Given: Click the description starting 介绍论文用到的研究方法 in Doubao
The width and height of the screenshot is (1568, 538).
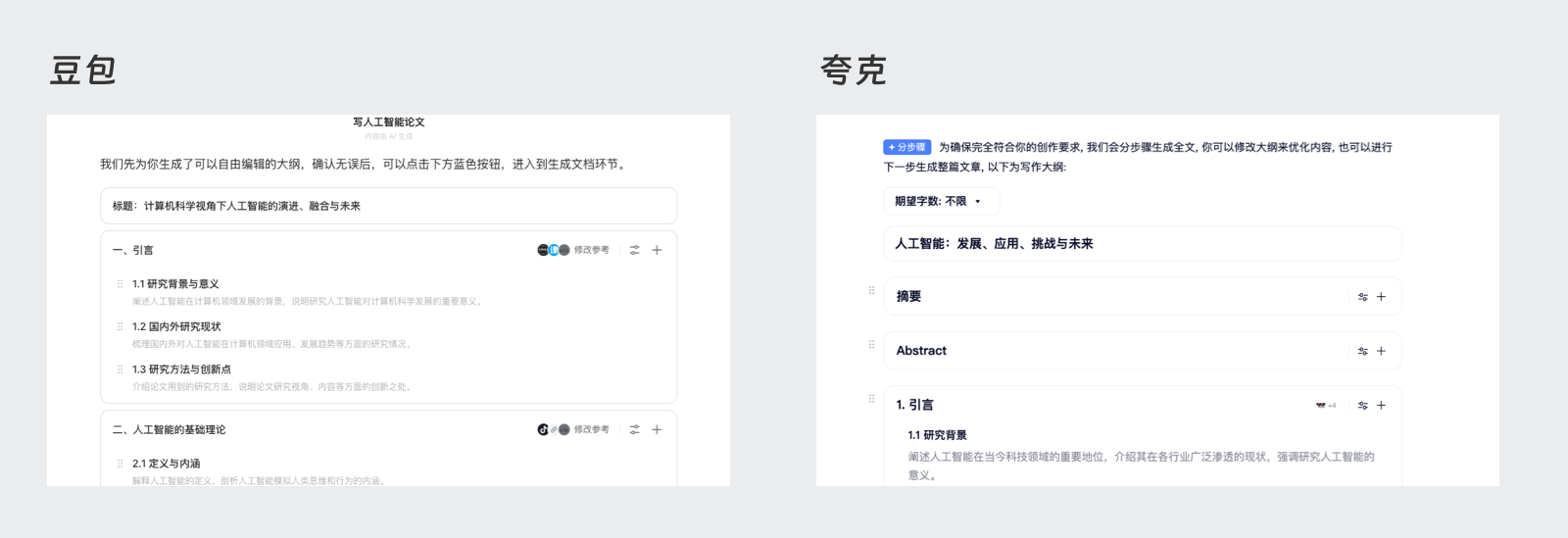Looking at the screenshot, I should pos(272,387).
